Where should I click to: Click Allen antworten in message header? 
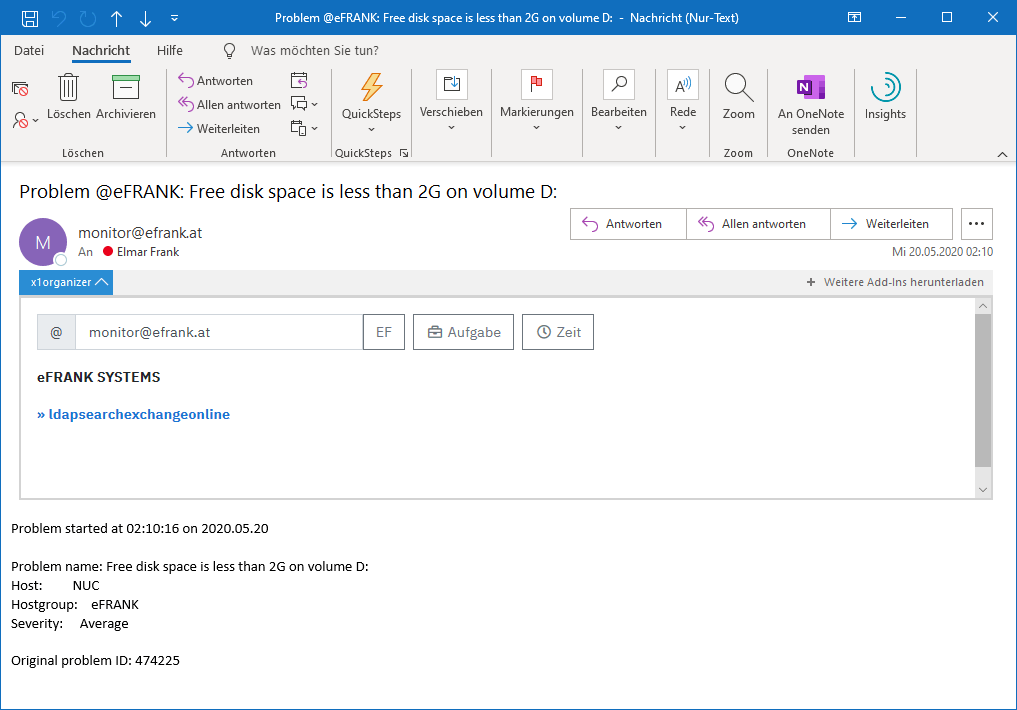click(x=758, y=224)
